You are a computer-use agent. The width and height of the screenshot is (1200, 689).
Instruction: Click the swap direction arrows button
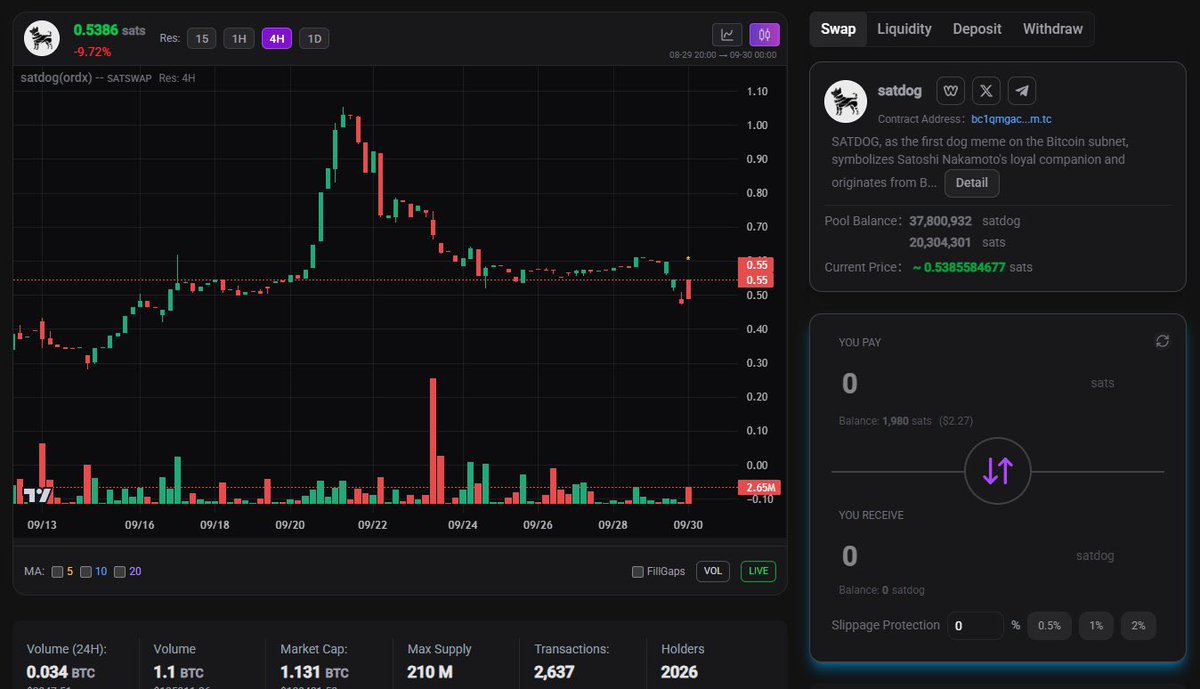[998, 471]
